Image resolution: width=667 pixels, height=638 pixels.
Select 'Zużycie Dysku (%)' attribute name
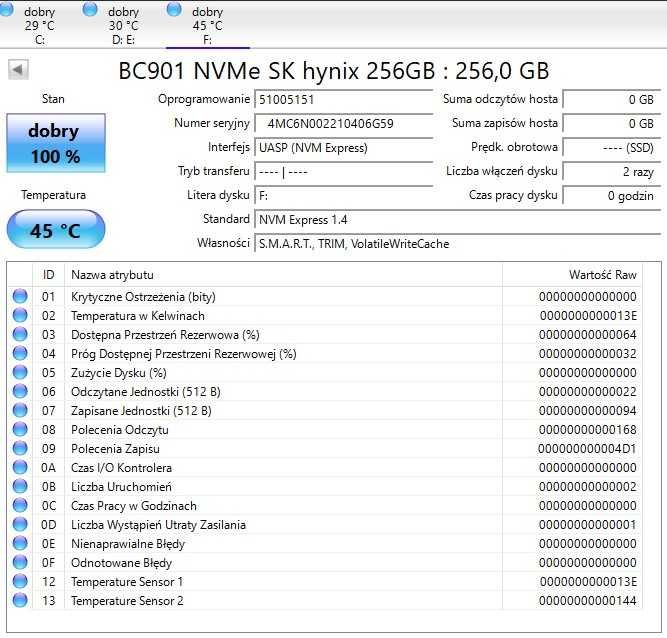119,373
